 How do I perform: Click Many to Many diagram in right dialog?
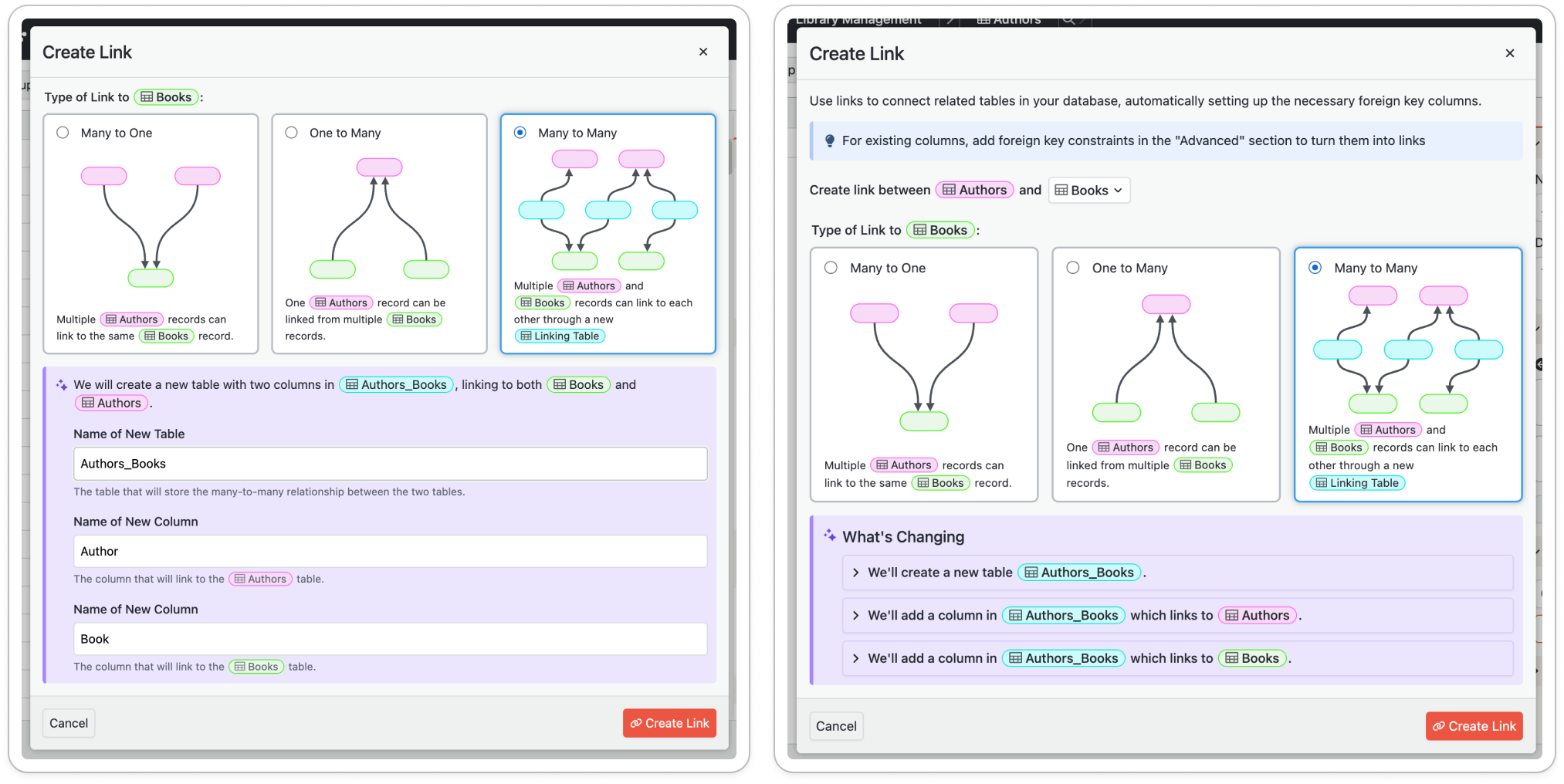point(1408,350)
